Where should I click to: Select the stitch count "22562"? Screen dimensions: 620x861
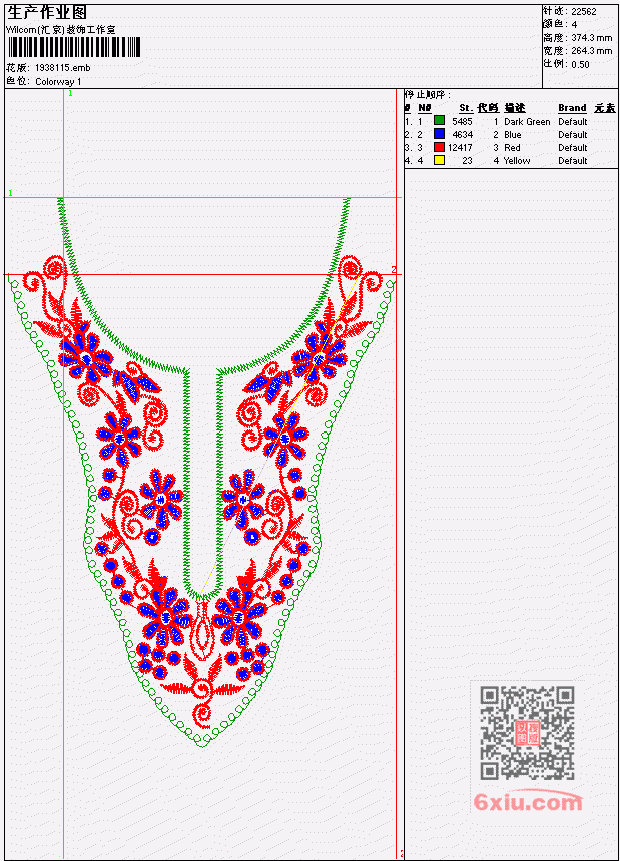pyautogui.click(x=584, y=12)
